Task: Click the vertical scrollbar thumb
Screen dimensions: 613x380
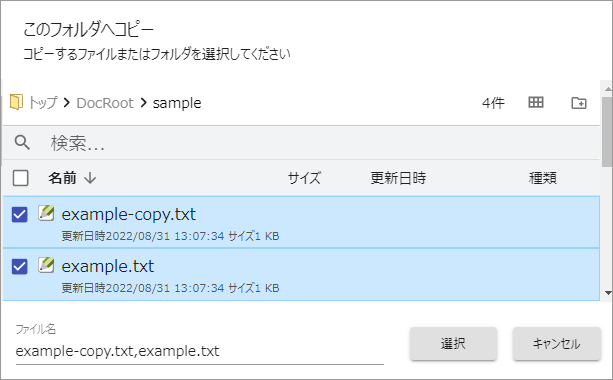Action: click(x=608, y=131)
